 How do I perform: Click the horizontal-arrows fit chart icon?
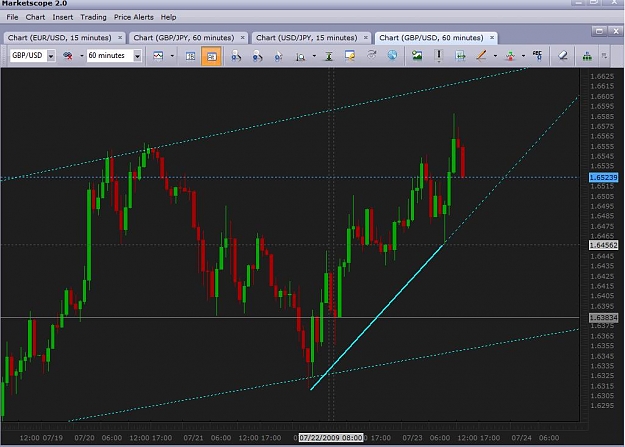[460, 56]
